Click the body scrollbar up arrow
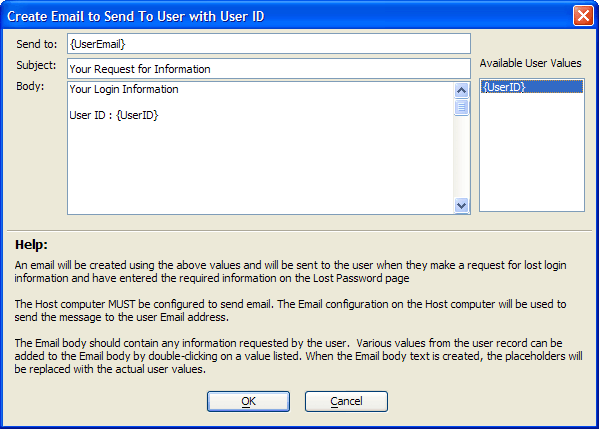 pyautogui.click(x=461, y=91)
